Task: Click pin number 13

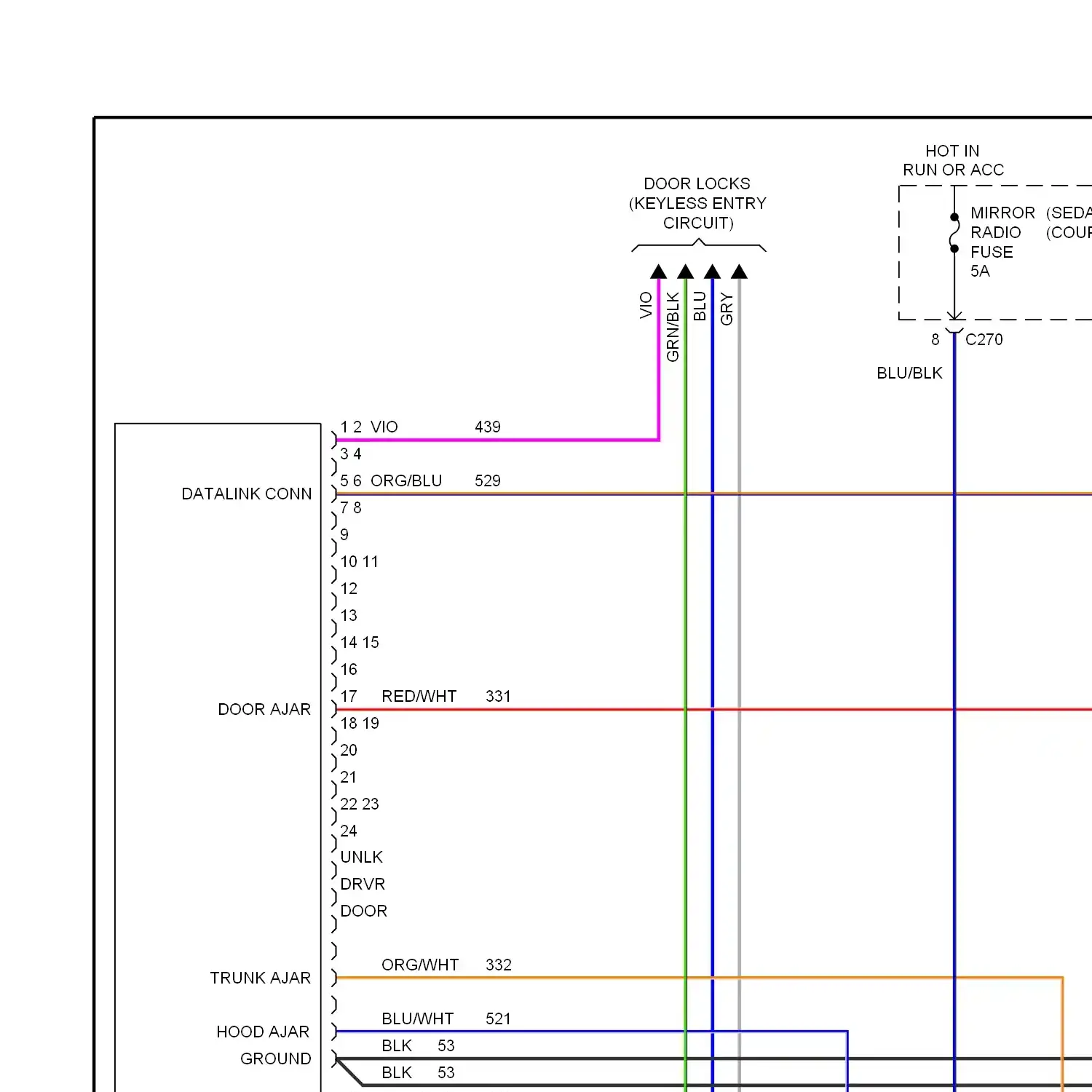Action: (349, 615)
